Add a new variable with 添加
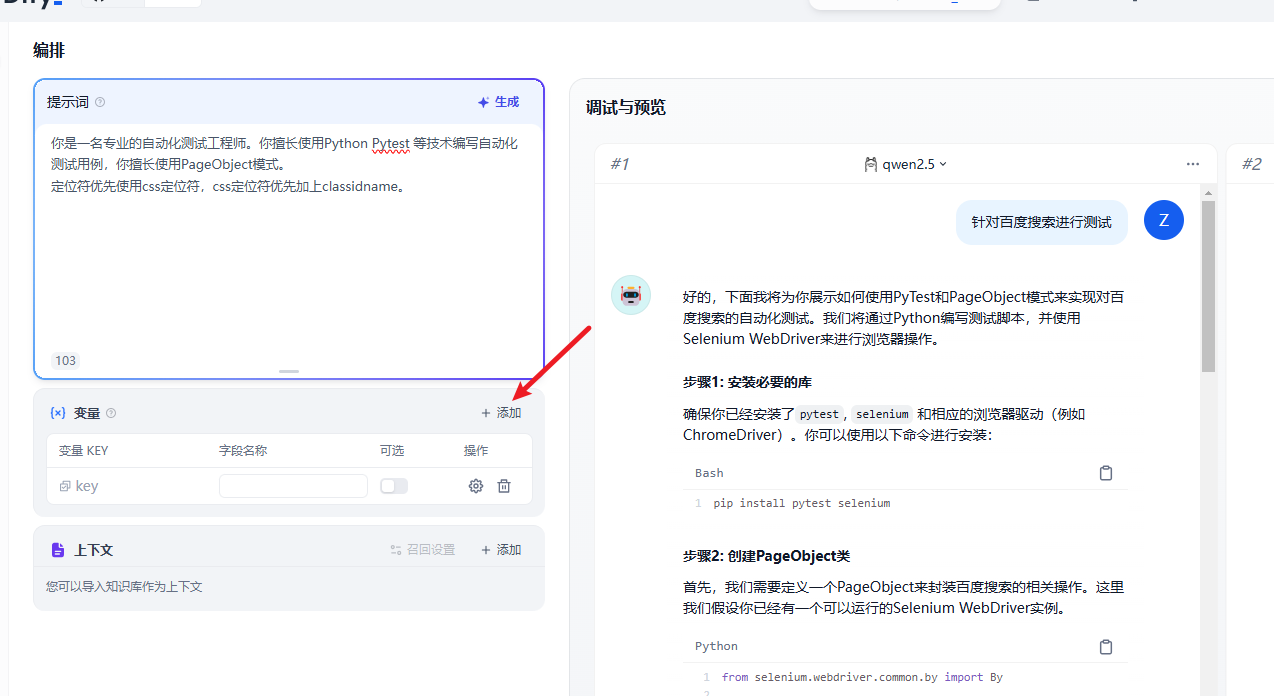Image resolution: width=1274 pixels, height=696 pixels. pos(501,413)
